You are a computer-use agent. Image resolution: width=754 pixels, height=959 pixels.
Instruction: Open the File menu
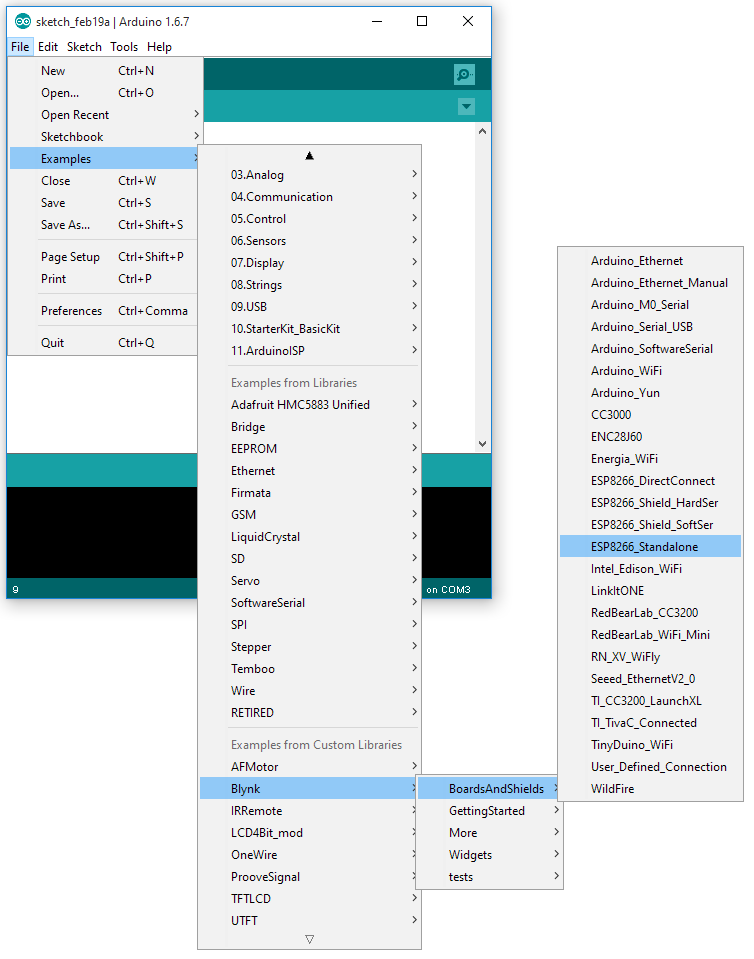coord(20,46)
